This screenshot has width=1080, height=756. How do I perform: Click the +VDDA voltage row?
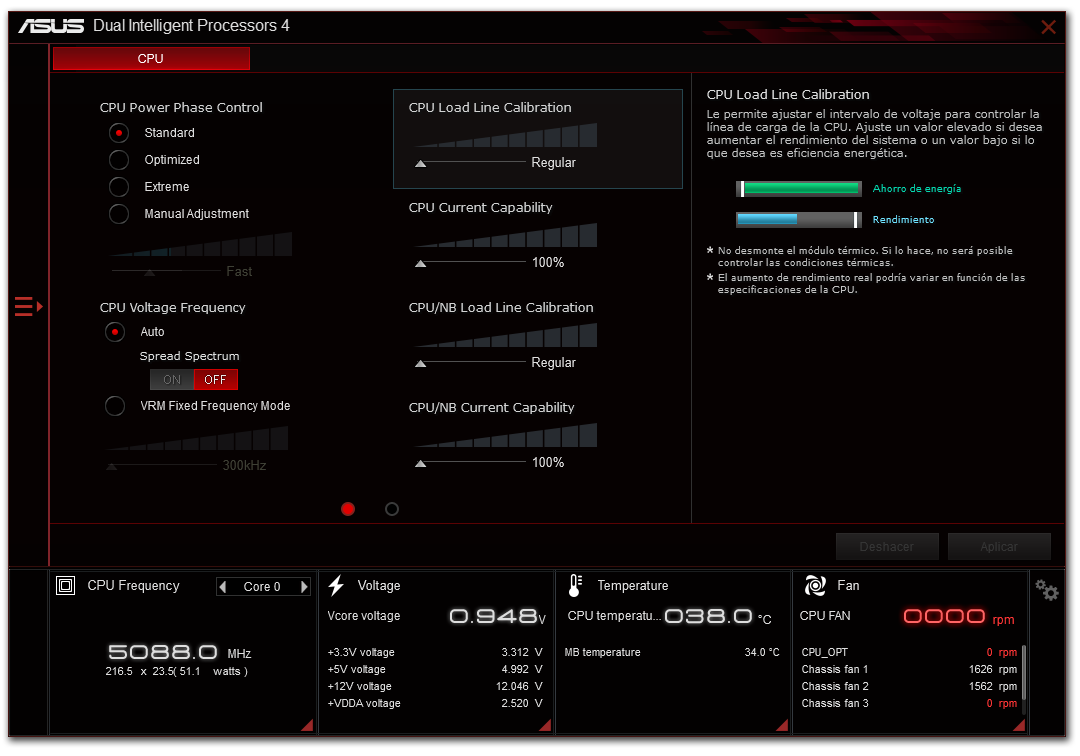(435, 703)
